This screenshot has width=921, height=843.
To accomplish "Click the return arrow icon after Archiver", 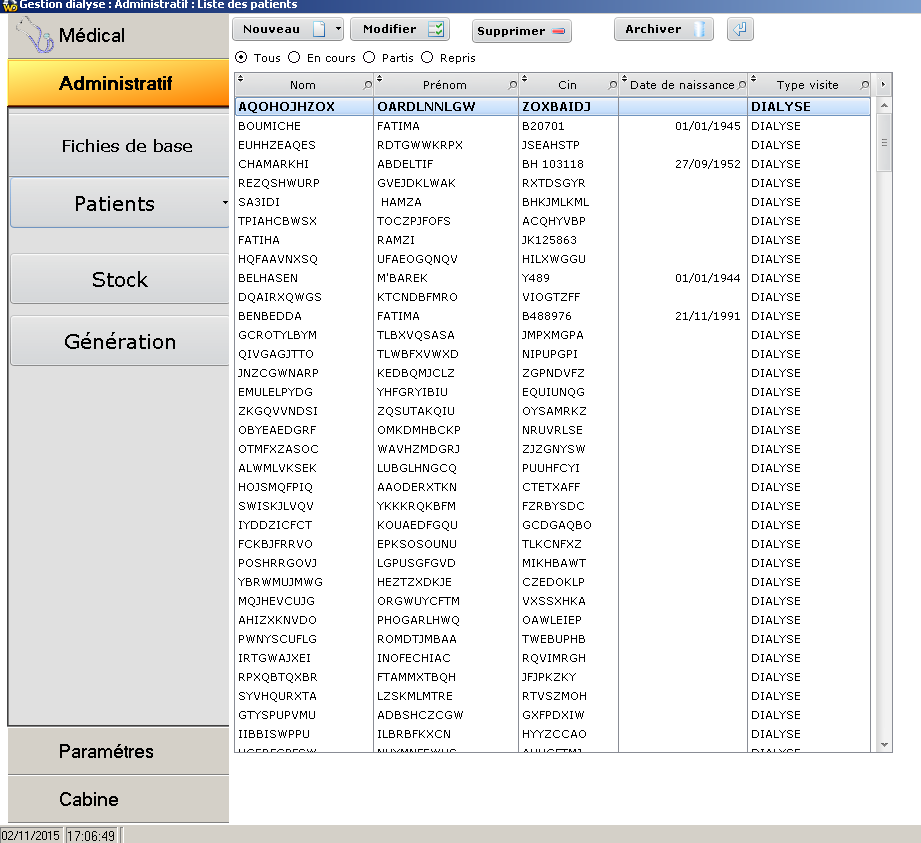I will coord(740,30).
